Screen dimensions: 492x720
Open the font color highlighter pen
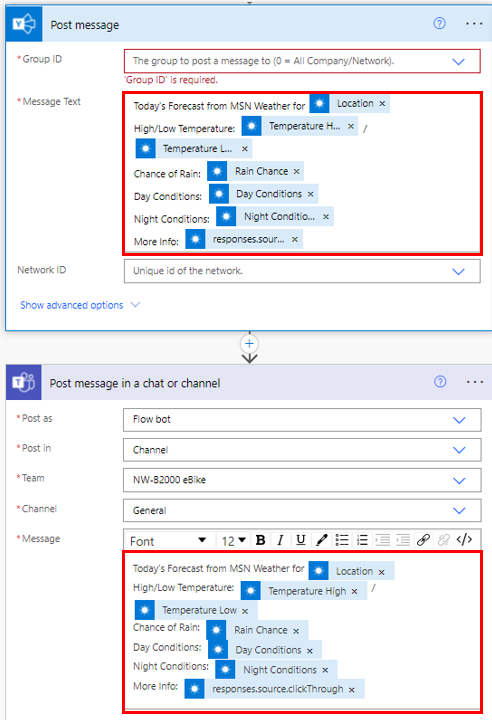(321, 540)
